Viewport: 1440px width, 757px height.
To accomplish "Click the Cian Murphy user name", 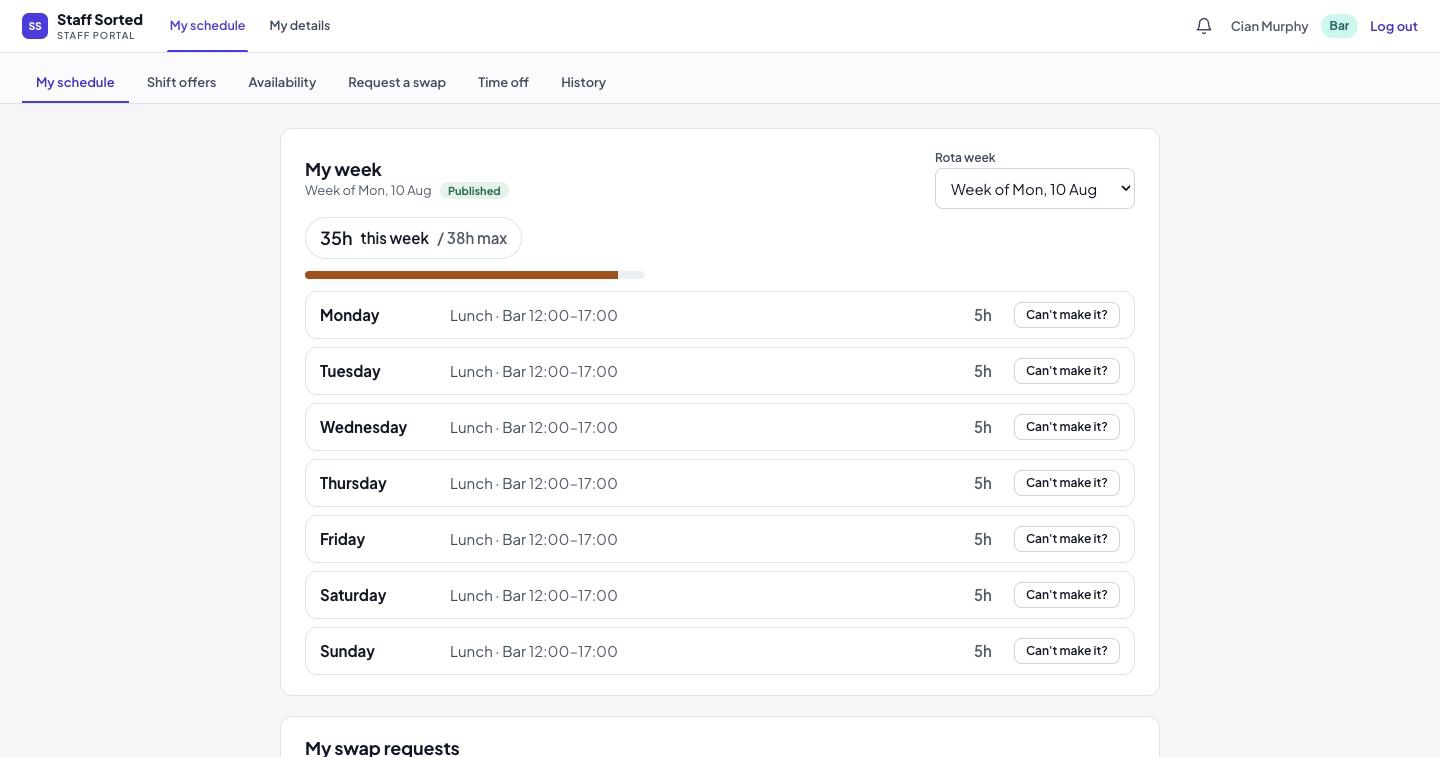I will click(x=1269, y=26).
